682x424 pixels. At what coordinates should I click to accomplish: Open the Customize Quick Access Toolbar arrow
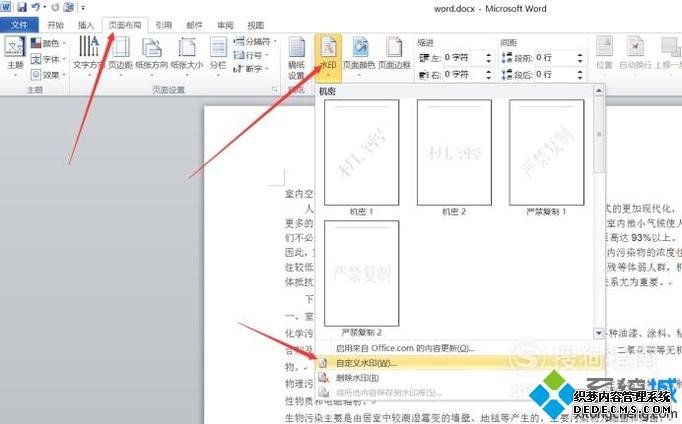point(83,8)
